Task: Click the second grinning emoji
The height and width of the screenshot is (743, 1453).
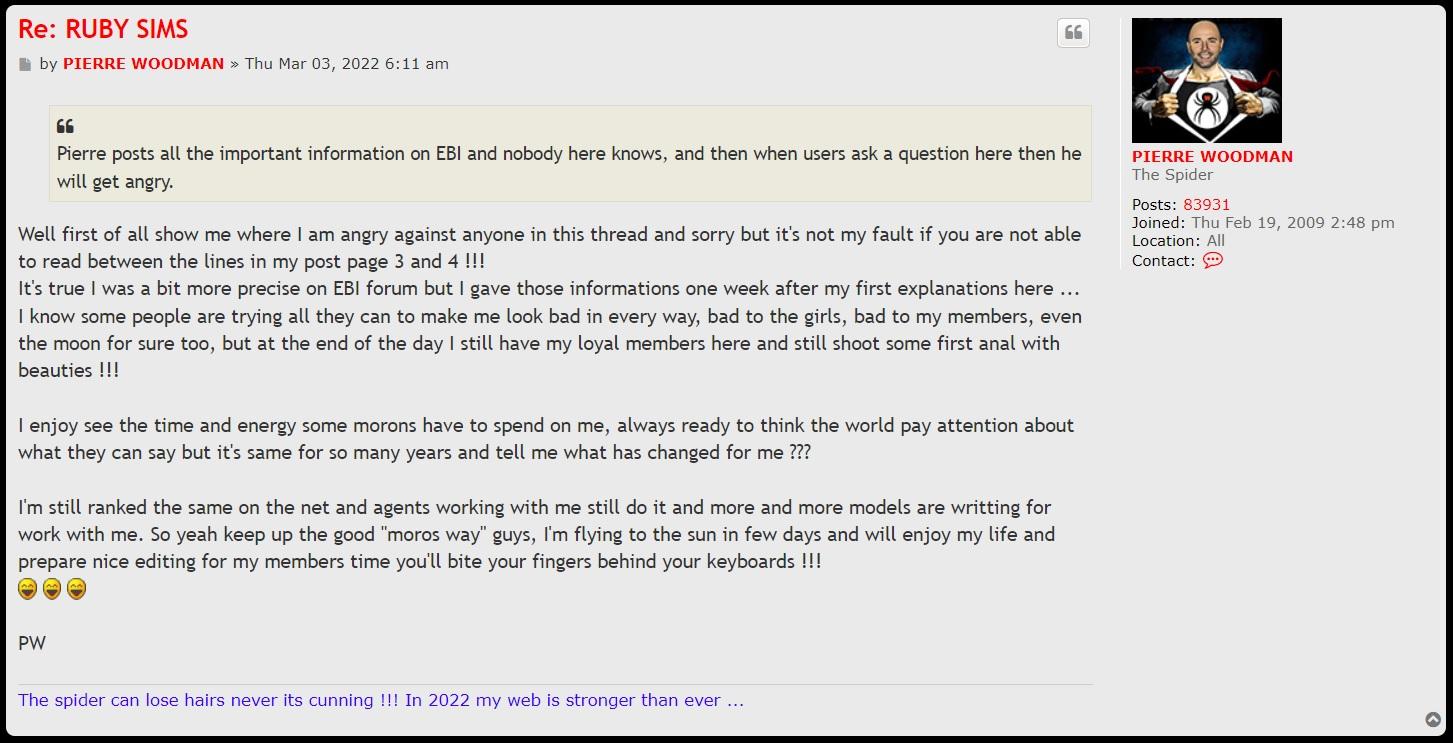Action: tap(52, 590)
